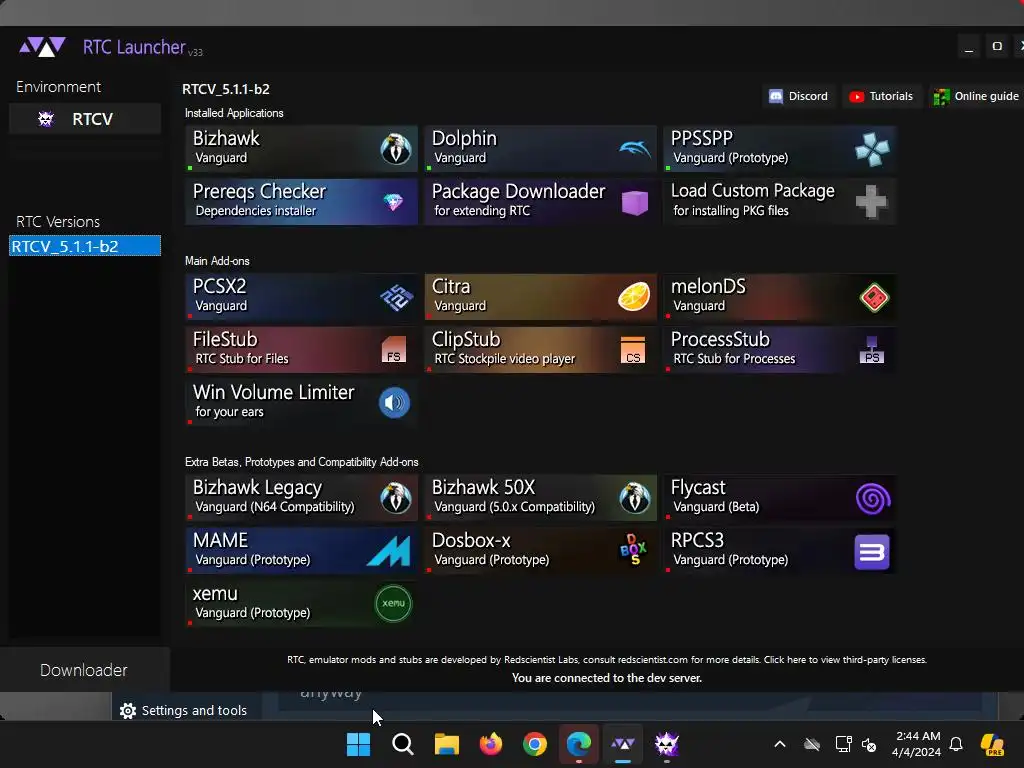
Task: Select the melonDS add-on title
Action: coord(709,286)
